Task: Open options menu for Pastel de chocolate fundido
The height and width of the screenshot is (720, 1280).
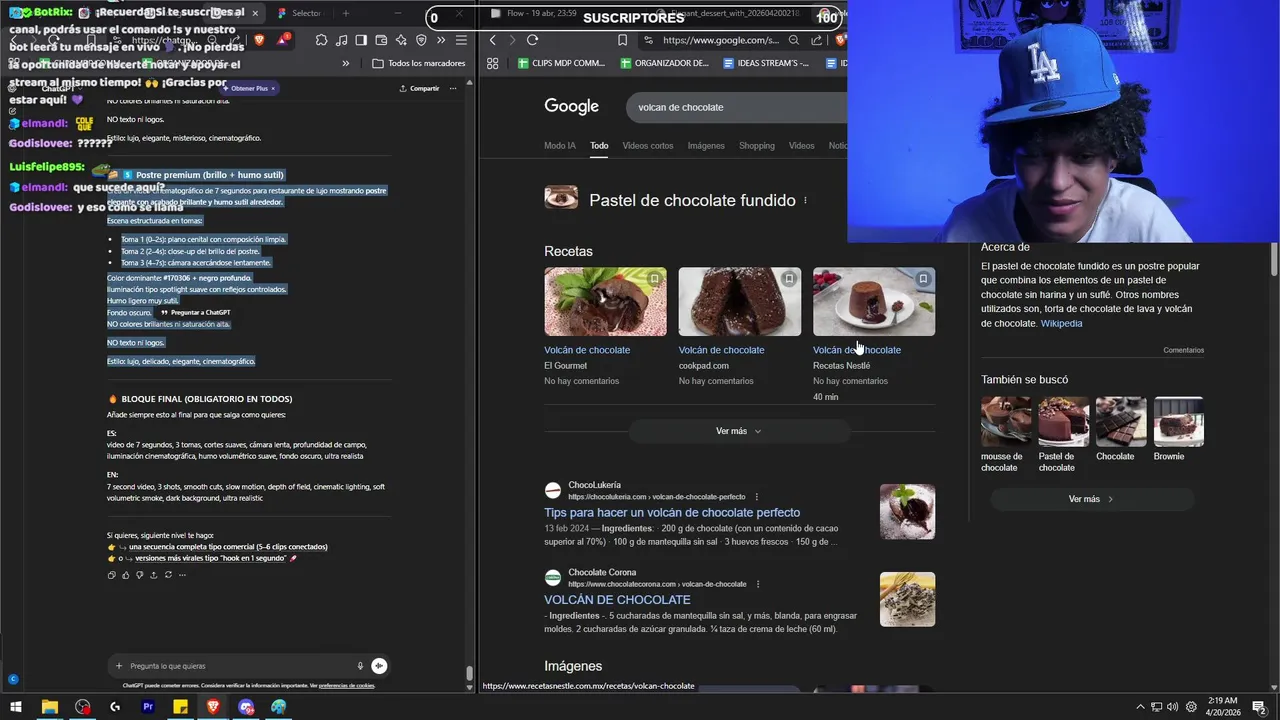Action: (805, 200)
